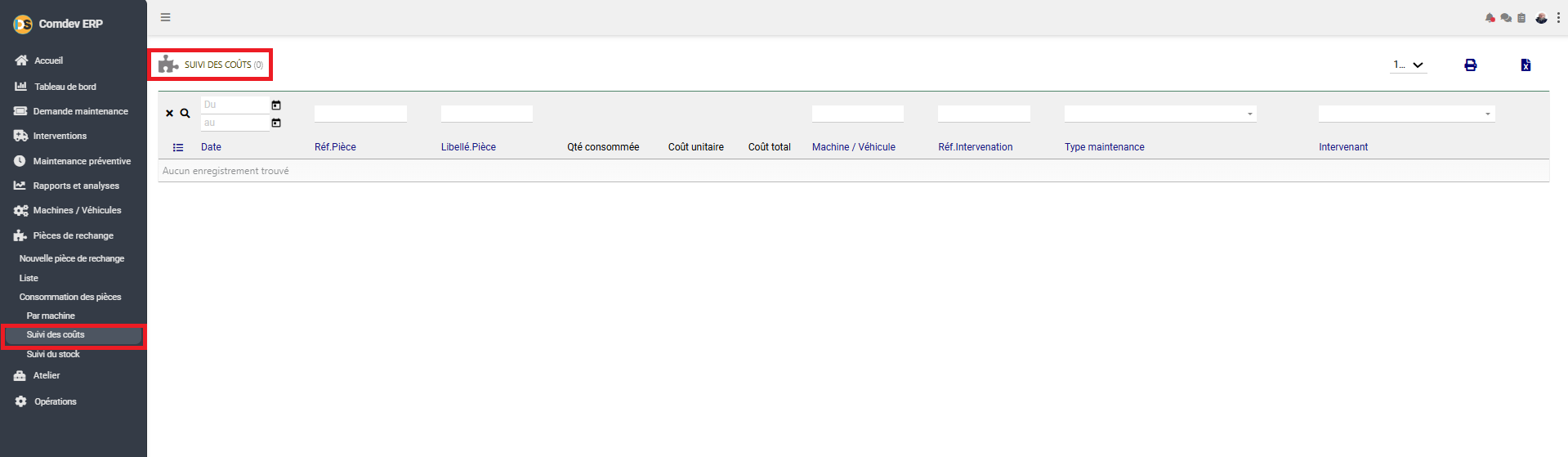The height and width of the screenshot is (457, 1568).
Task: Click the Comdev ERP logo
Action: click(x=23, y=25)
